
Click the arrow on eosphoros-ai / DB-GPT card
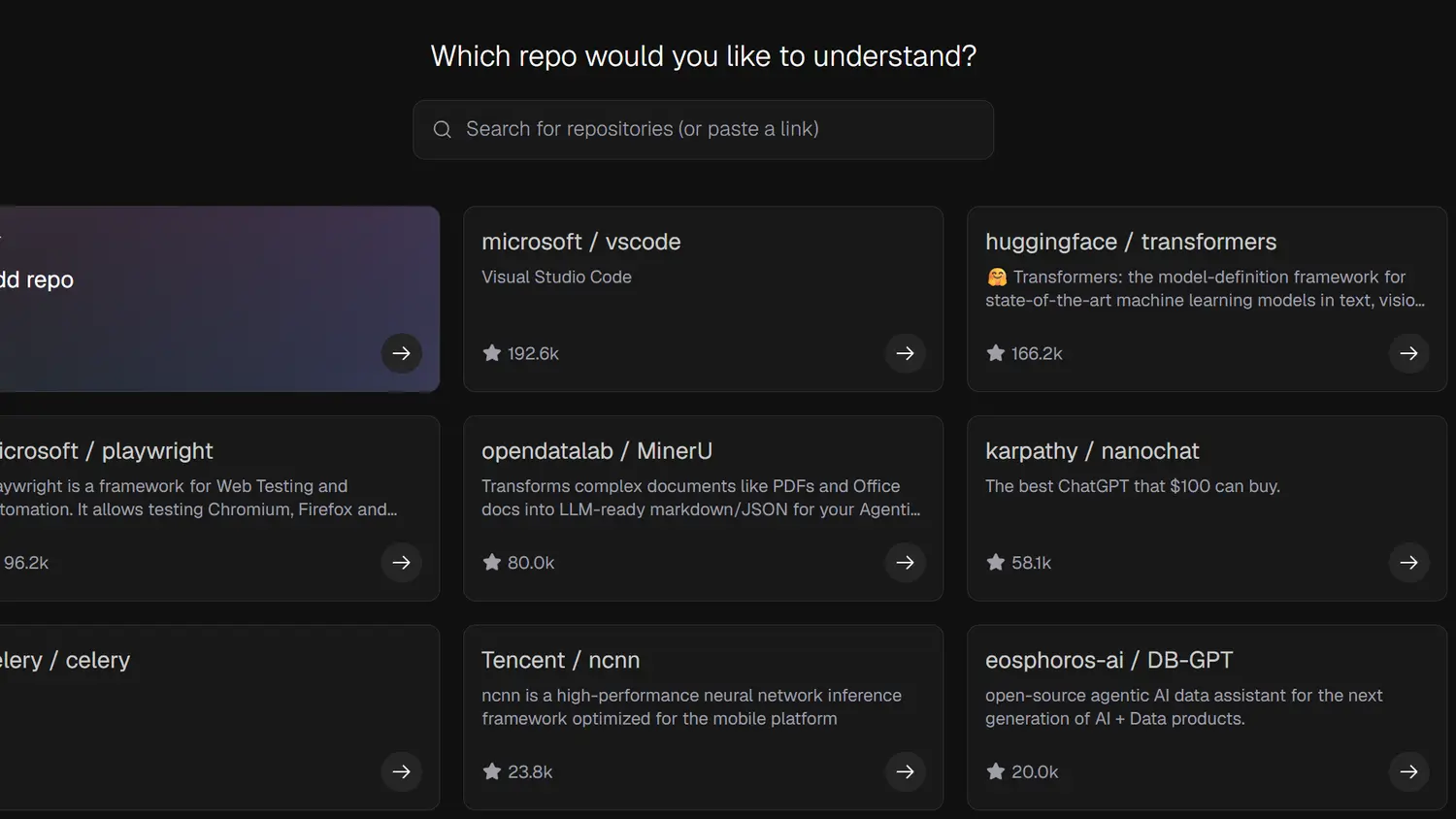pyautogui.click(x=1408, y=771)
